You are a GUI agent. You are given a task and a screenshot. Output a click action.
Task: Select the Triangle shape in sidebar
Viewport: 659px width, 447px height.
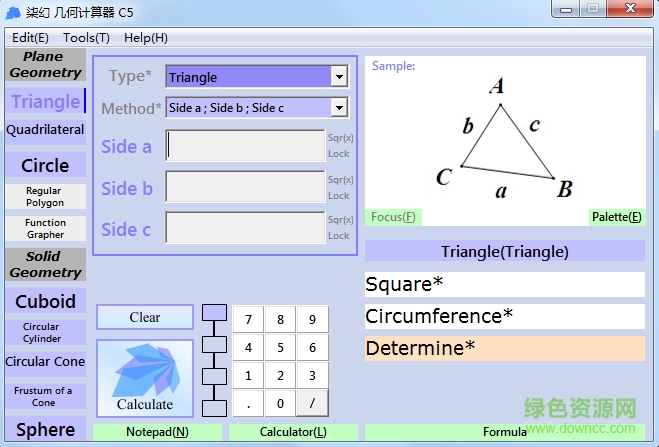[45, 101]
